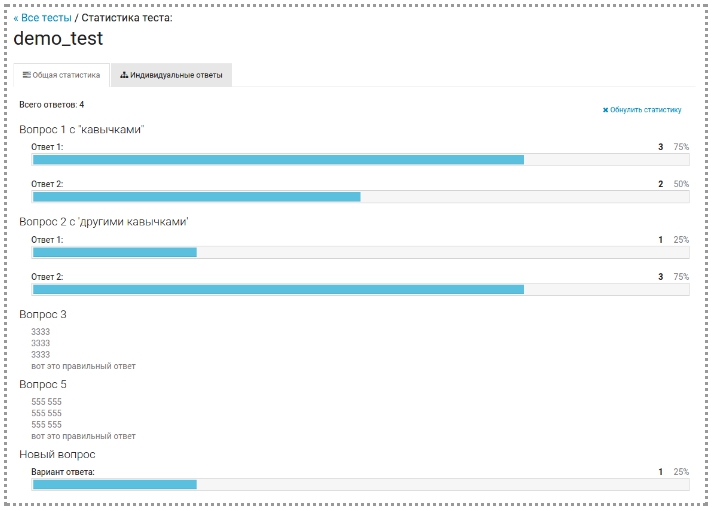Click the list icon on Общая статистика tab
712x511 pixels.
click(x=27, y=75)
